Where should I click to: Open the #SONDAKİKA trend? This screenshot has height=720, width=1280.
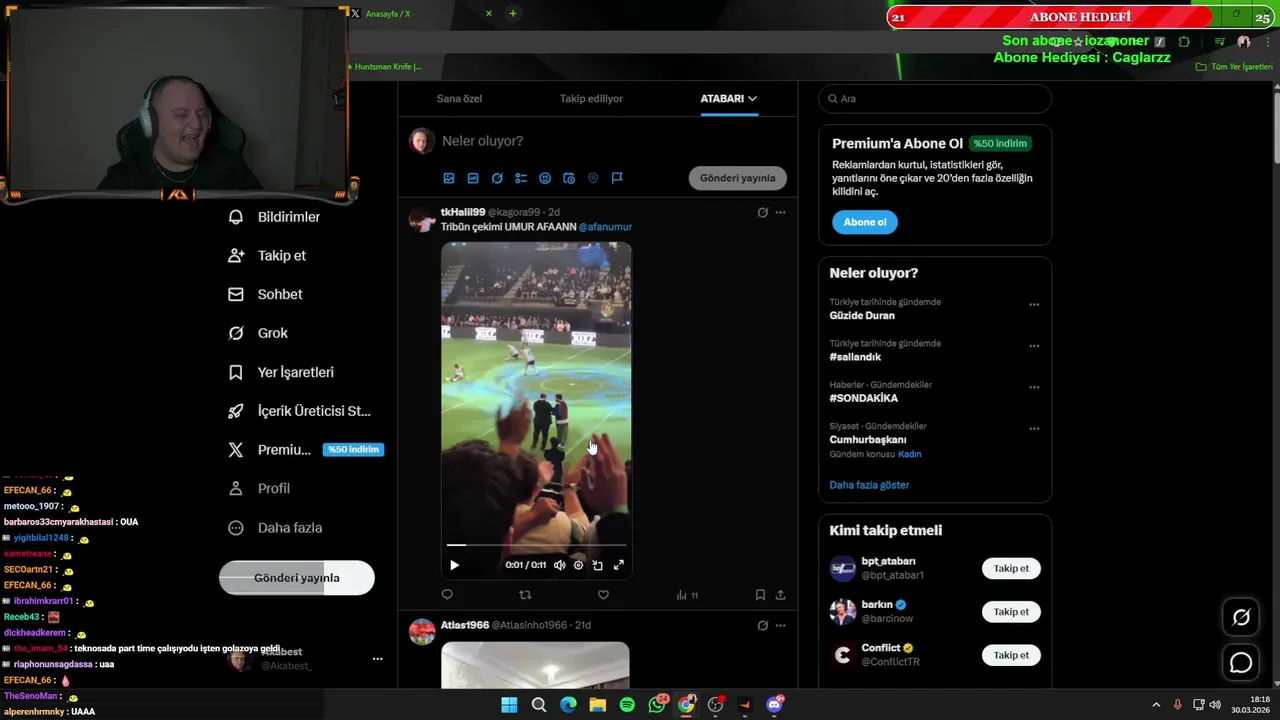tap(863, 398)
